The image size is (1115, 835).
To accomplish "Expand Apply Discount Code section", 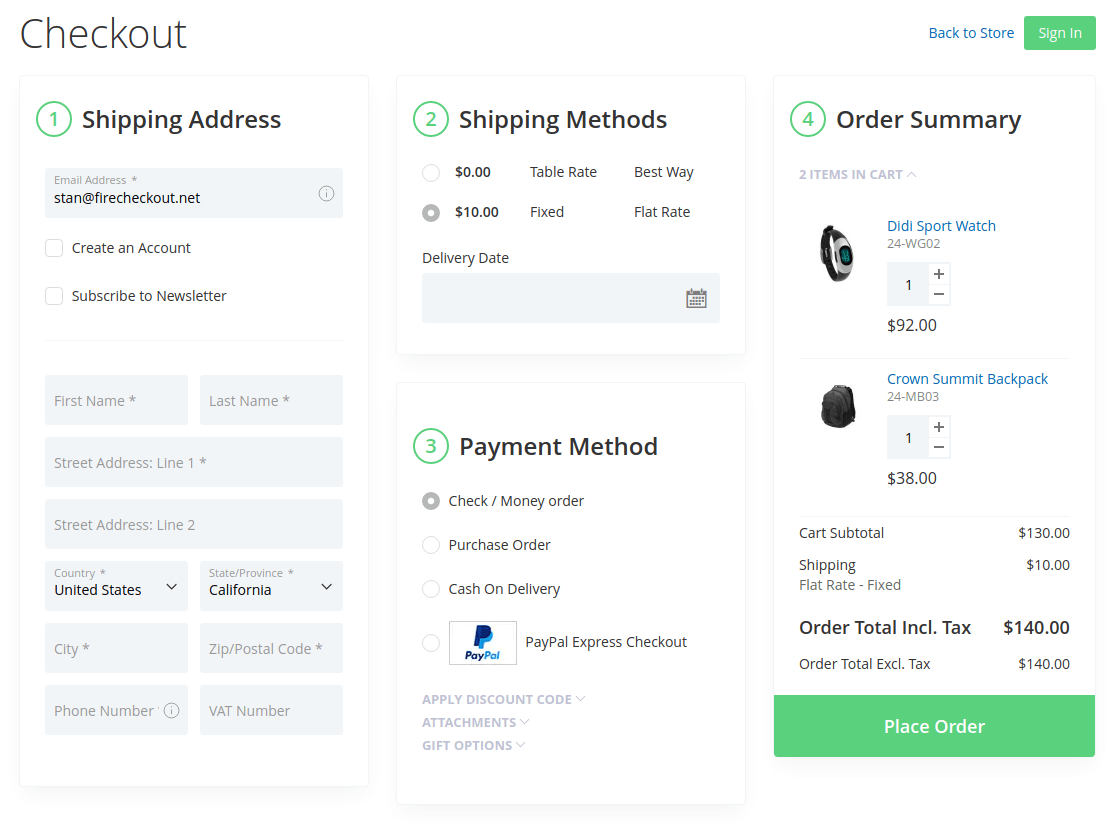I will (503, 699).
